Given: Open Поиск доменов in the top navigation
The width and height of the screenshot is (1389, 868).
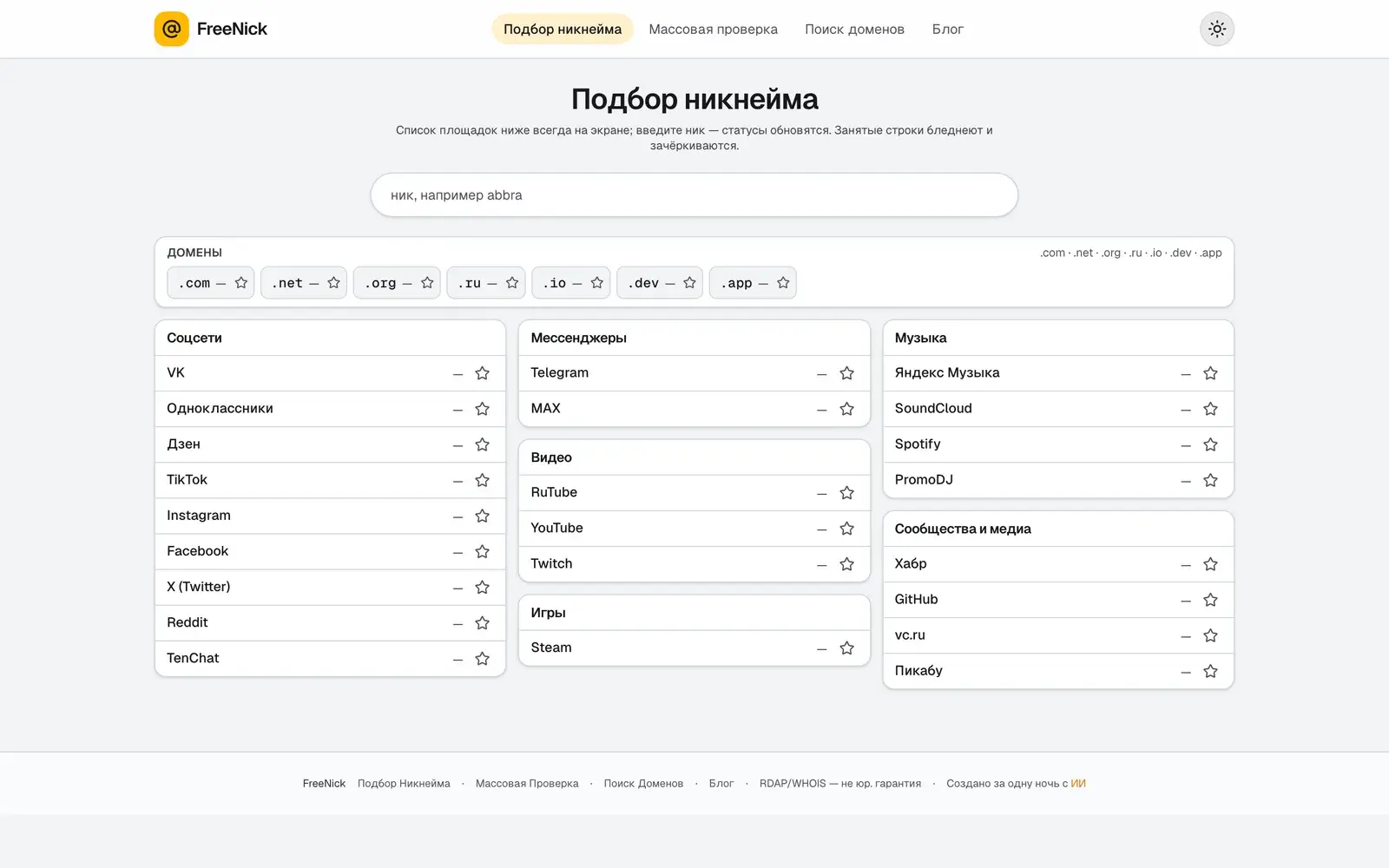Looking at the screenshot, I should [854, 29].
